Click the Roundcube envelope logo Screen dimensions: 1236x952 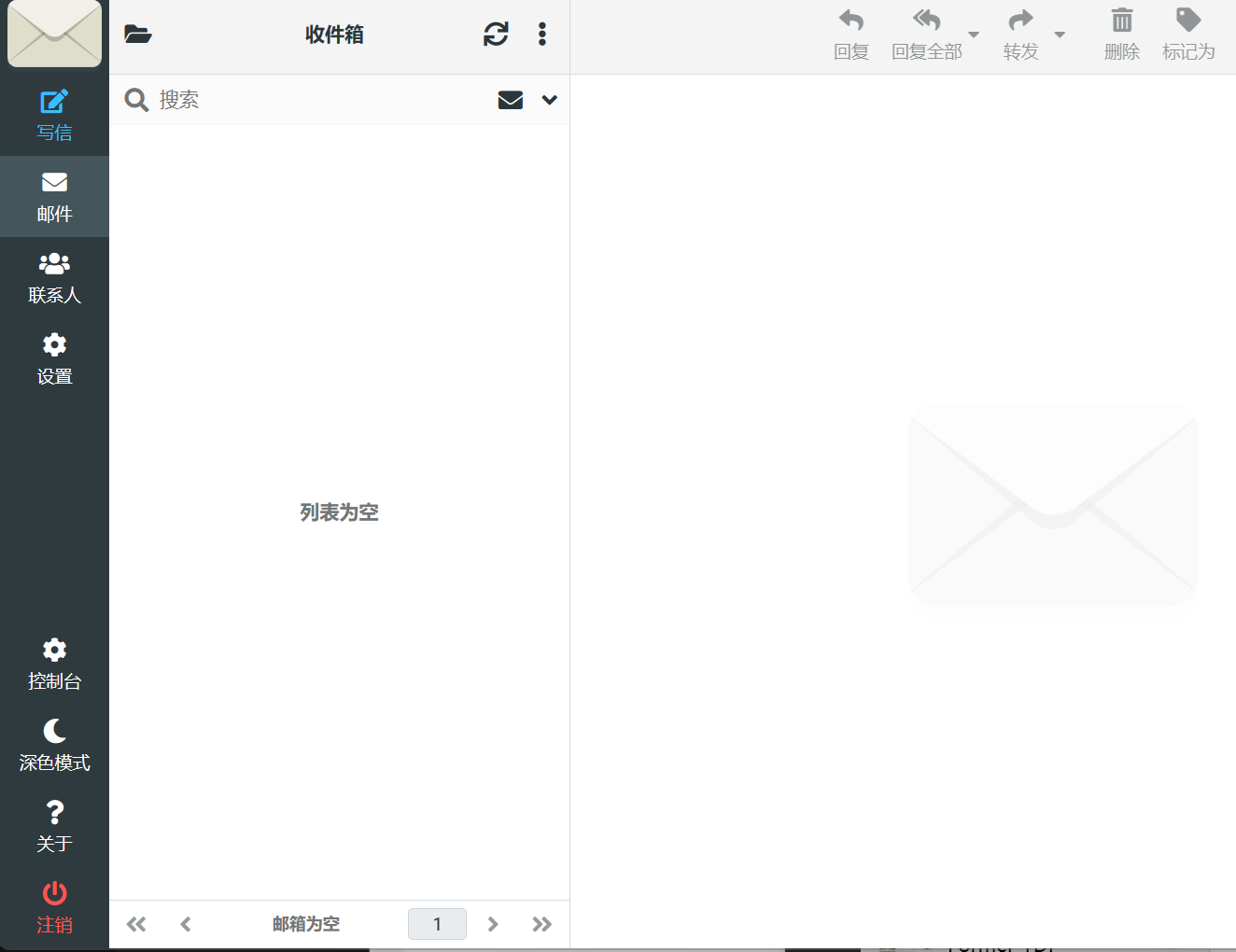tap(54, 34)
